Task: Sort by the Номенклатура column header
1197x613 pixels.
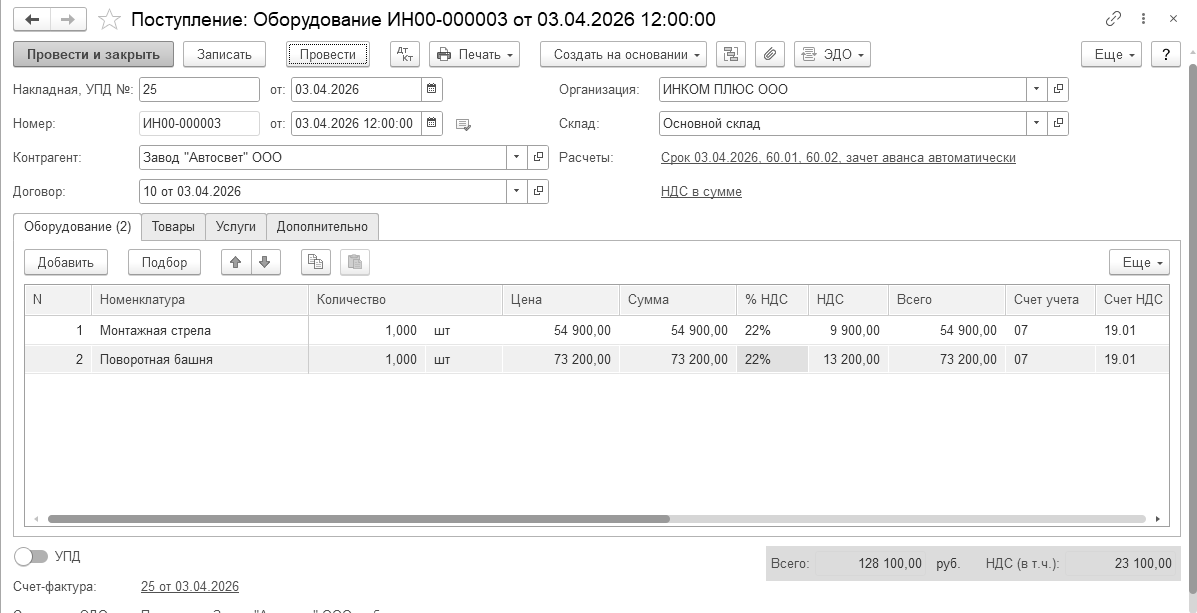Action: 200,299
